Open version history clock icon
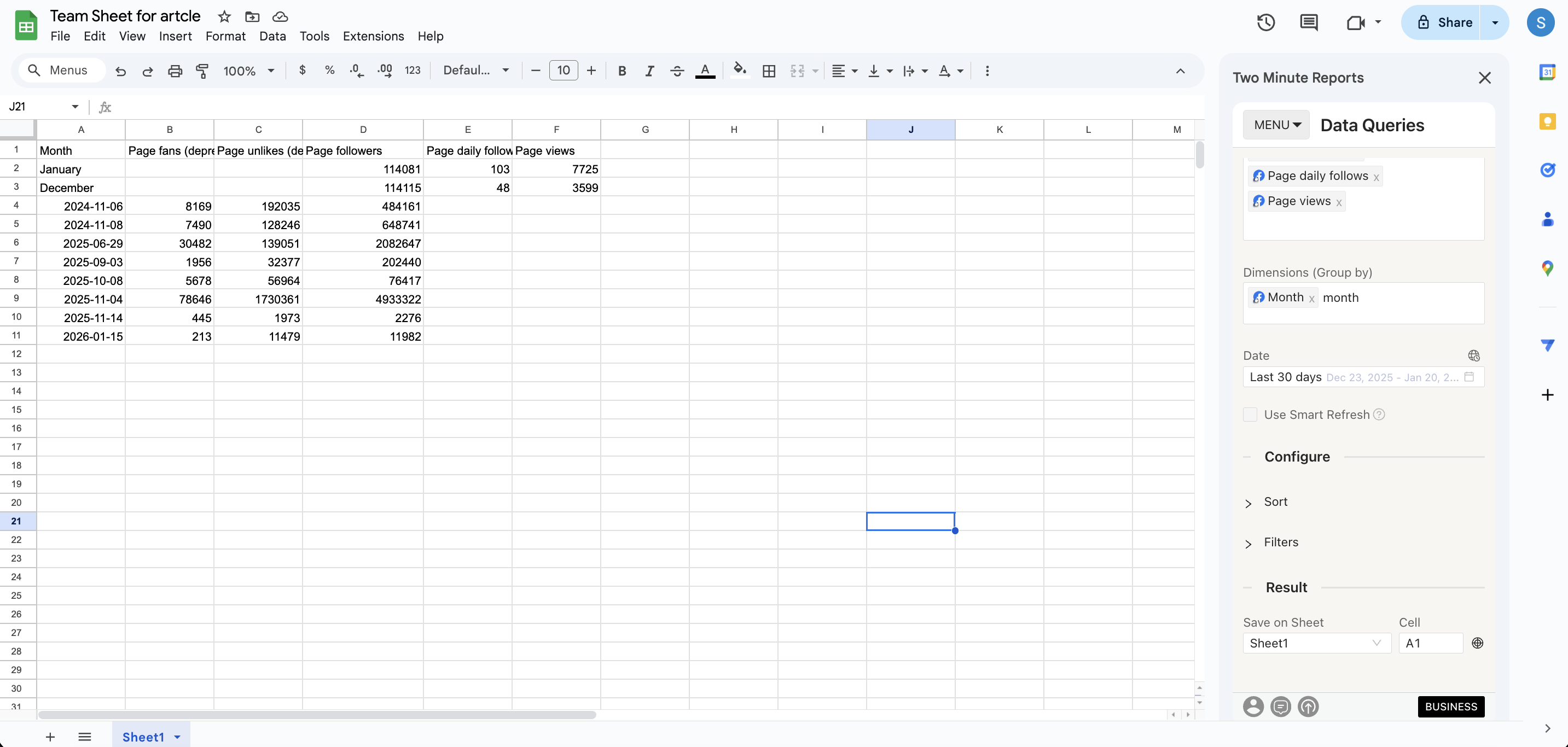This screenshot has height=747, width=1568. 1265,22
